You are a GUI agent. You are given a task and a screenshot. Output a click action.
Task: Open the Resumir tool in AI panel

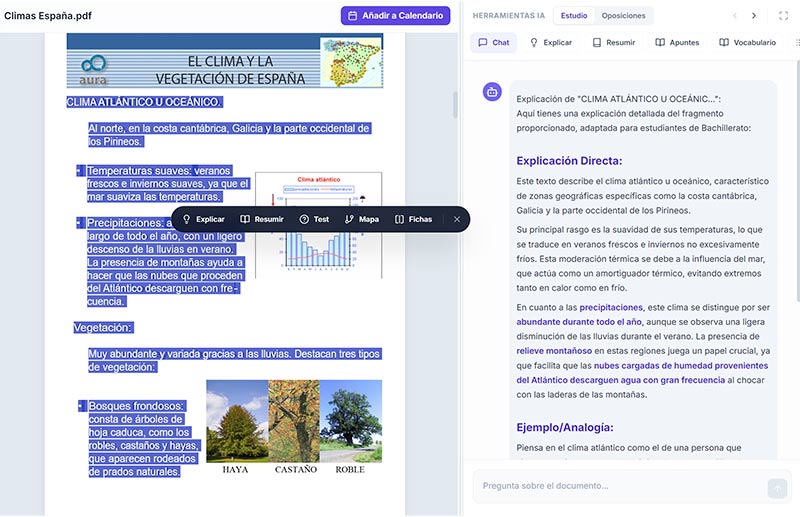[x=614, y=42]
